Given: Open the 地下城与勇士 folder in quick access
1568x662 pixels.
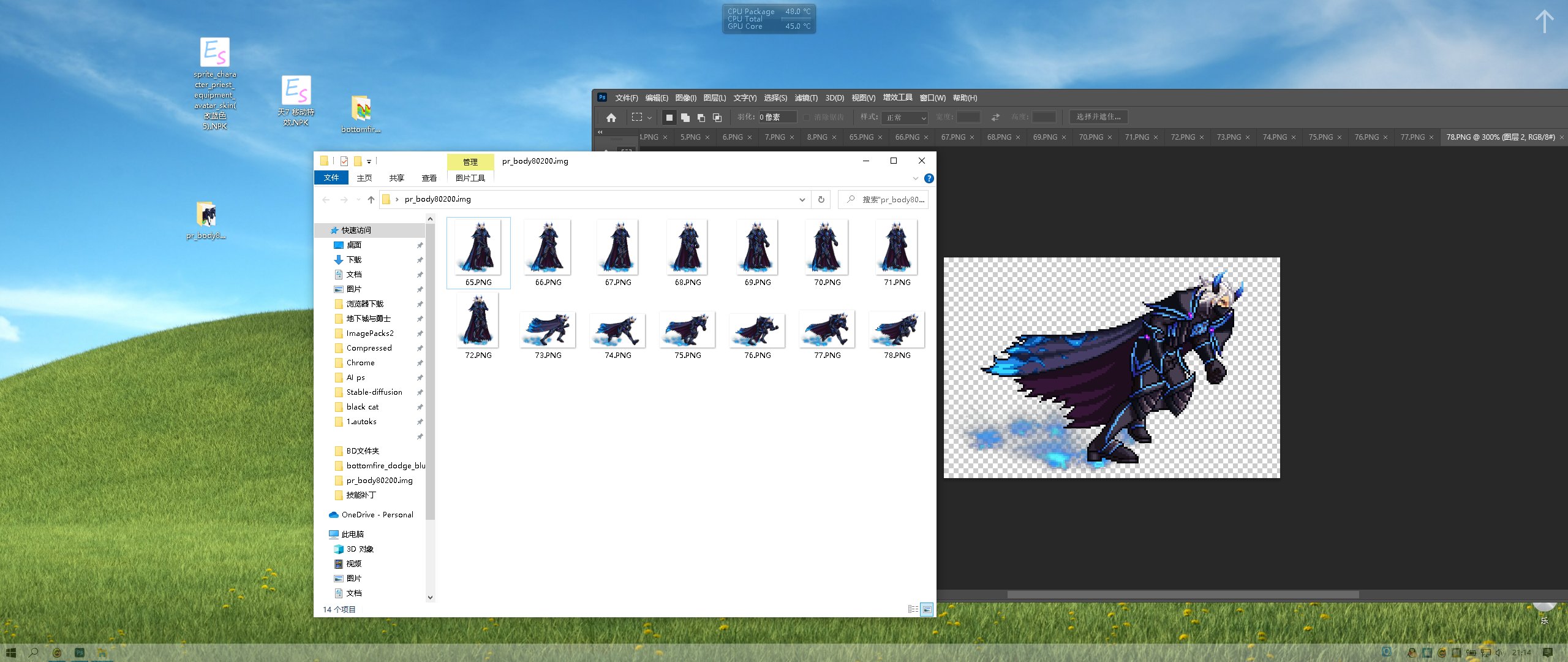Looking at the screenshot, I should tap(369, 319).
